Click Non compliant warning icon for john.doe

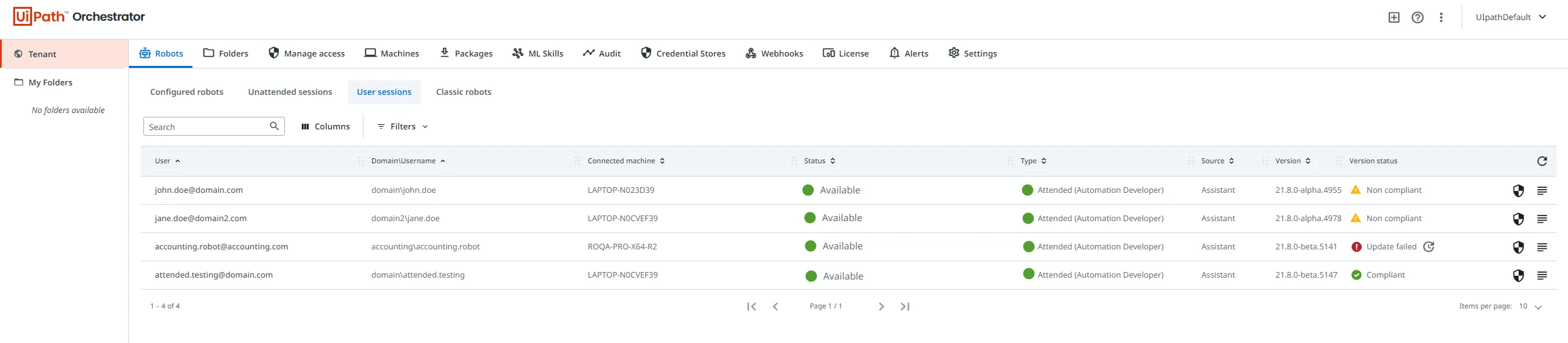pyautogui.click(x=1355, y=190)
